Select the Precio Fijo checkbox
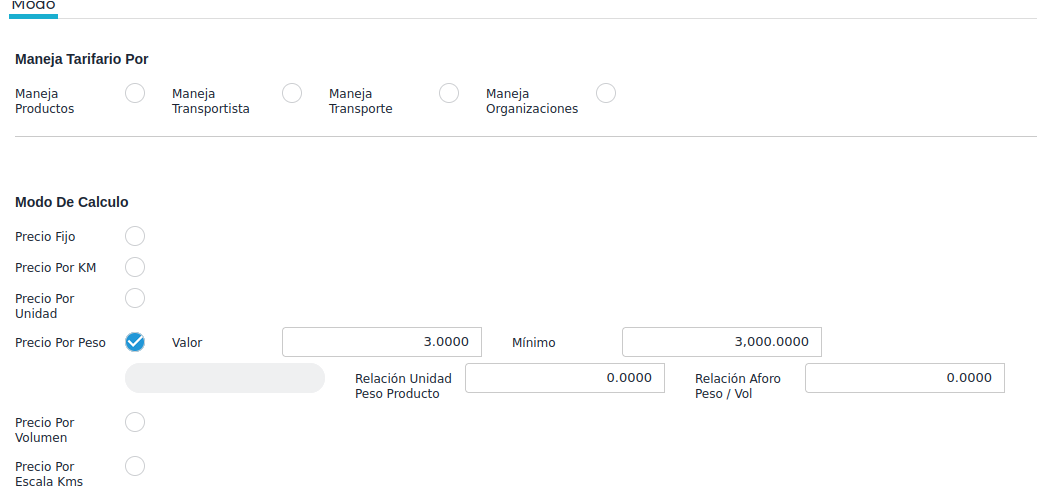 click(135, 236)
